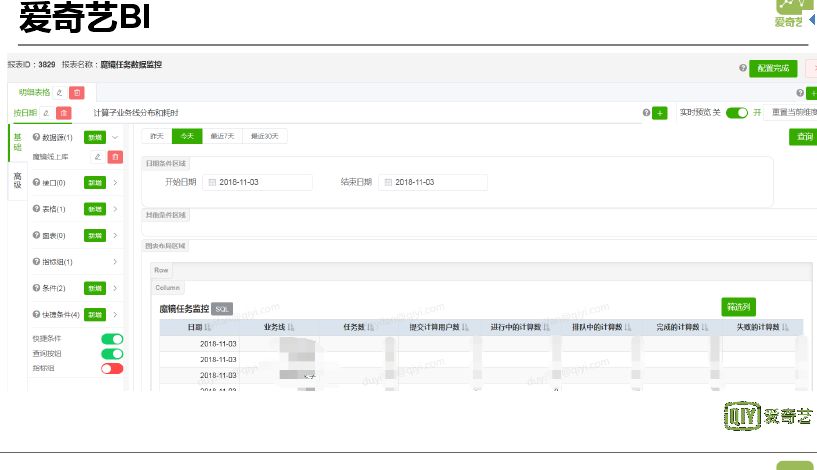Viewport: 817px width, 470px height.
Task: Sort by 排队中的计算数 column icon
Action: [628, 327]
